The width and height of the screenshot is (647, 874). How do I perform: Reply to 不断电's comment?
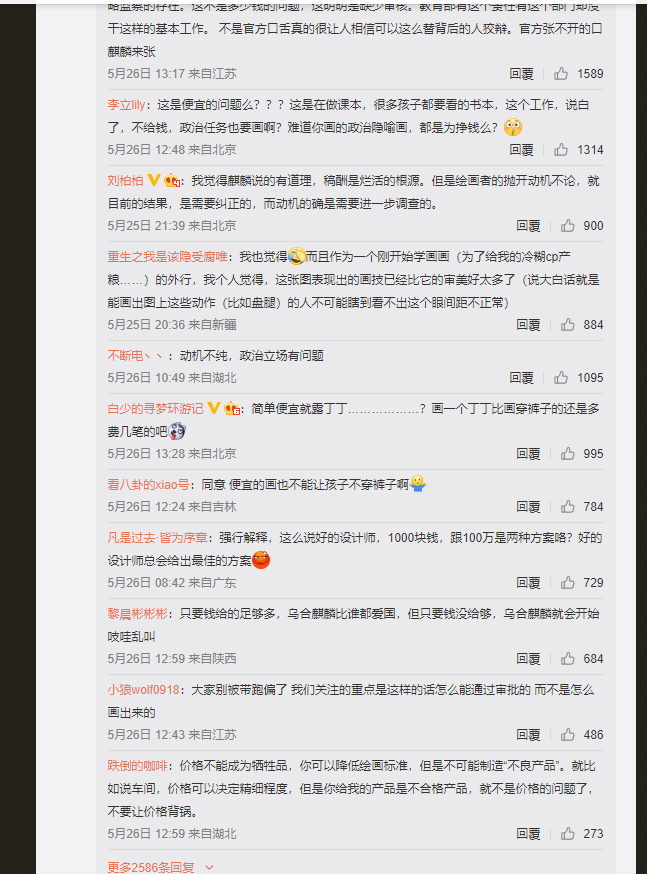click(521, 377)
